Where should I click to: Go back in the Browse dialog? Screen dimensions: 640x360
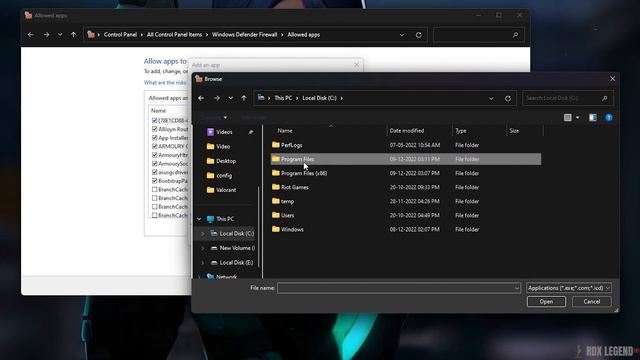tap(201, 98)
